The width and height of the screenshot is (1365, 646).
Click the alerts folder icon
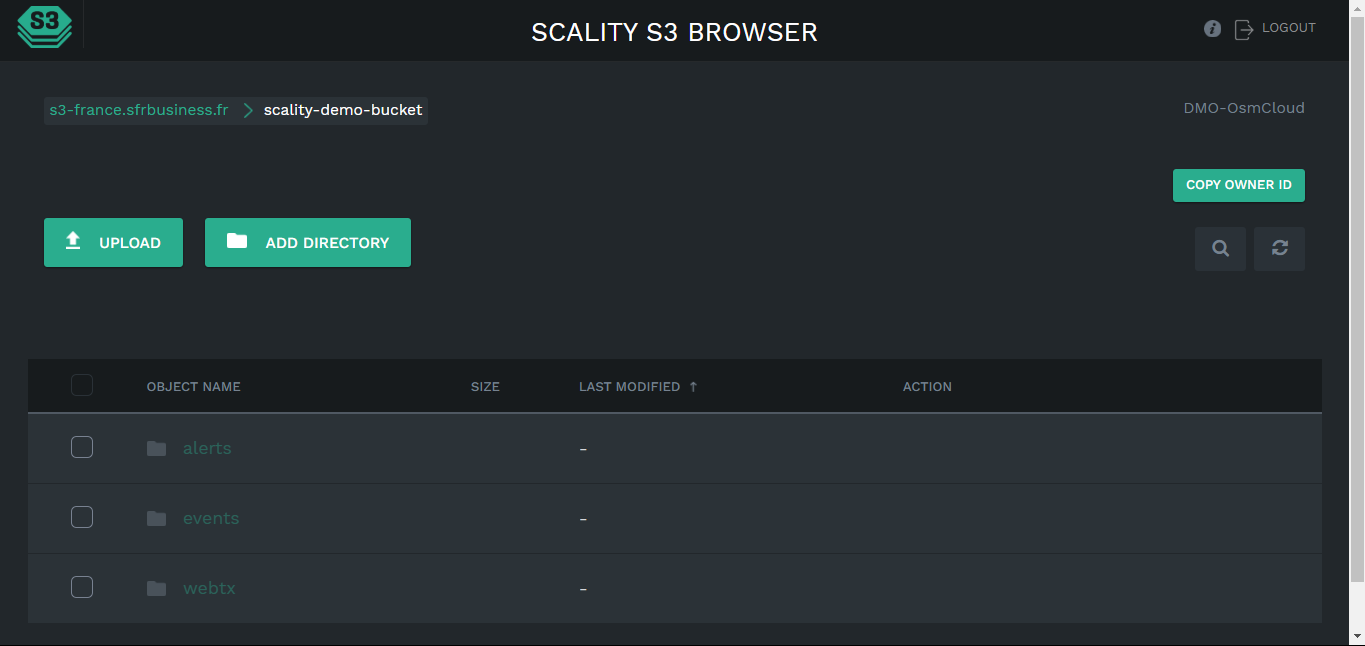click(x=156, y=448)
